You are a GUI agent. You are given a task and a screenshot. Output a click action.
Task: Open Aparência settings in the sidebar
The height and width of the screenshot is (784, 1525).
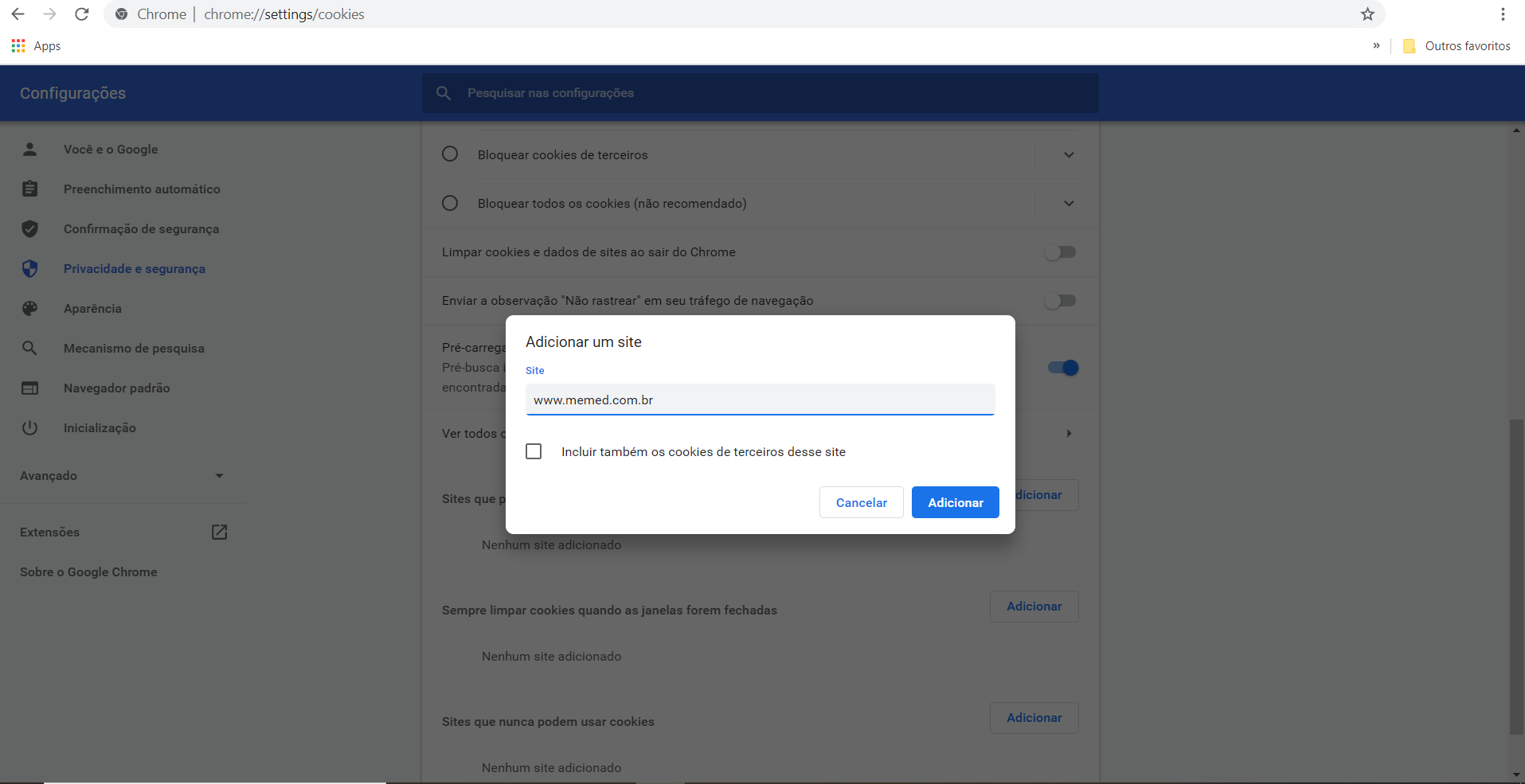tap(92, 309)
